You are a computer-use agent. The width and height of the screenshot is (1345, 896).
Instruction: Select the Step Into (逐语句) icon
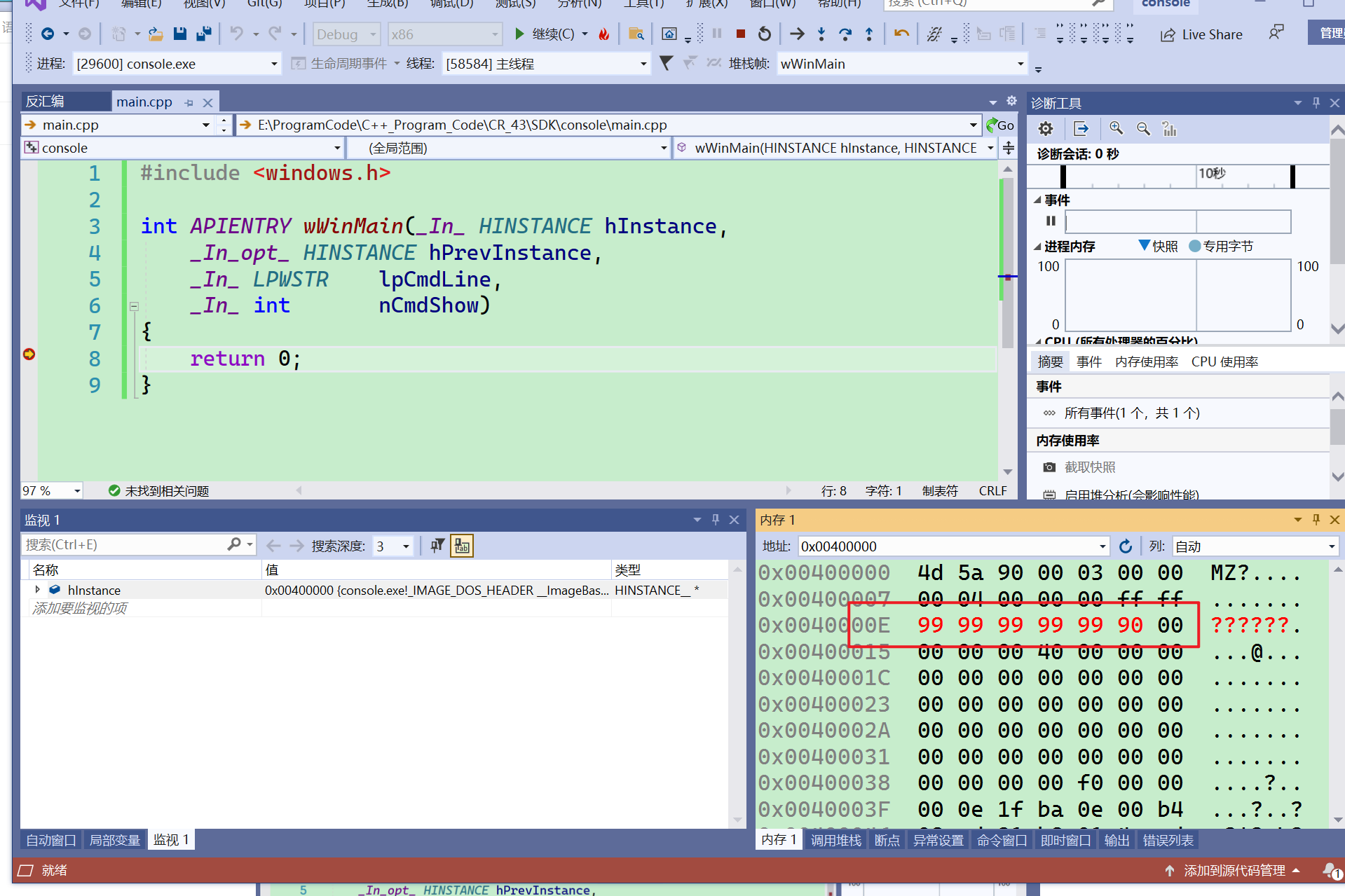point(821,34)
